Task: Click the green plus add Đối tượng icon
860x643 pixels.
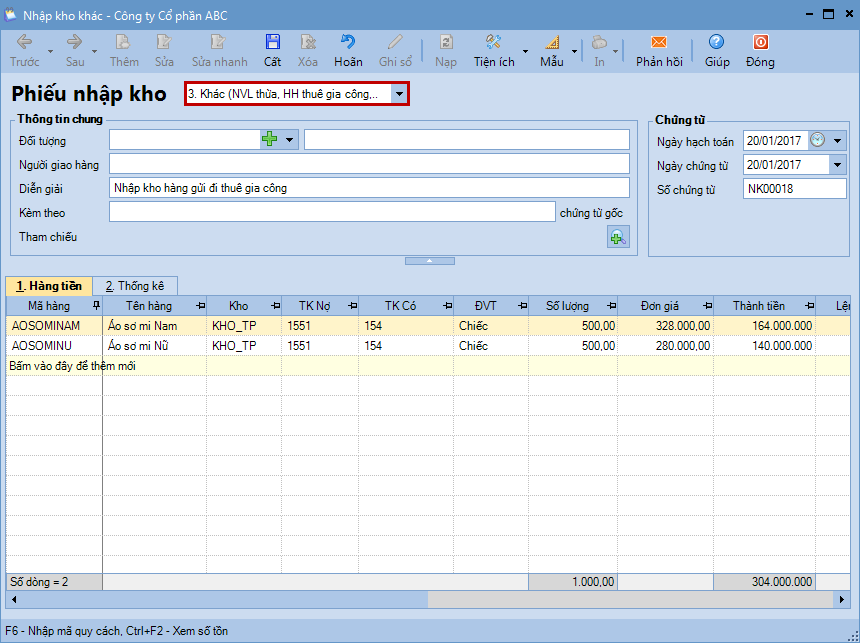Action: coord(269,140)
